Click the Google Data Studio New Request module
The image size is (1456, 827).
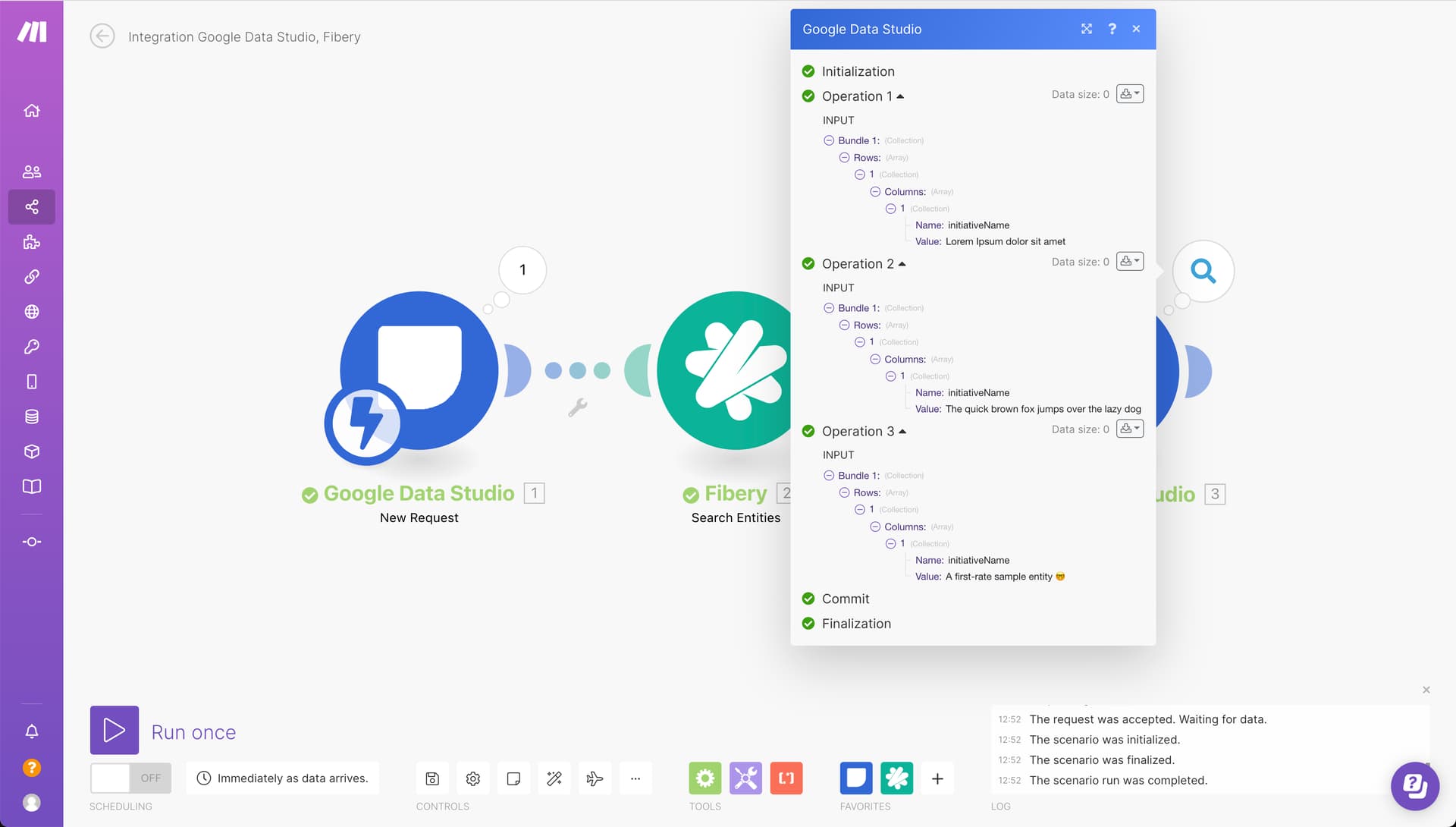pos(419,372)
